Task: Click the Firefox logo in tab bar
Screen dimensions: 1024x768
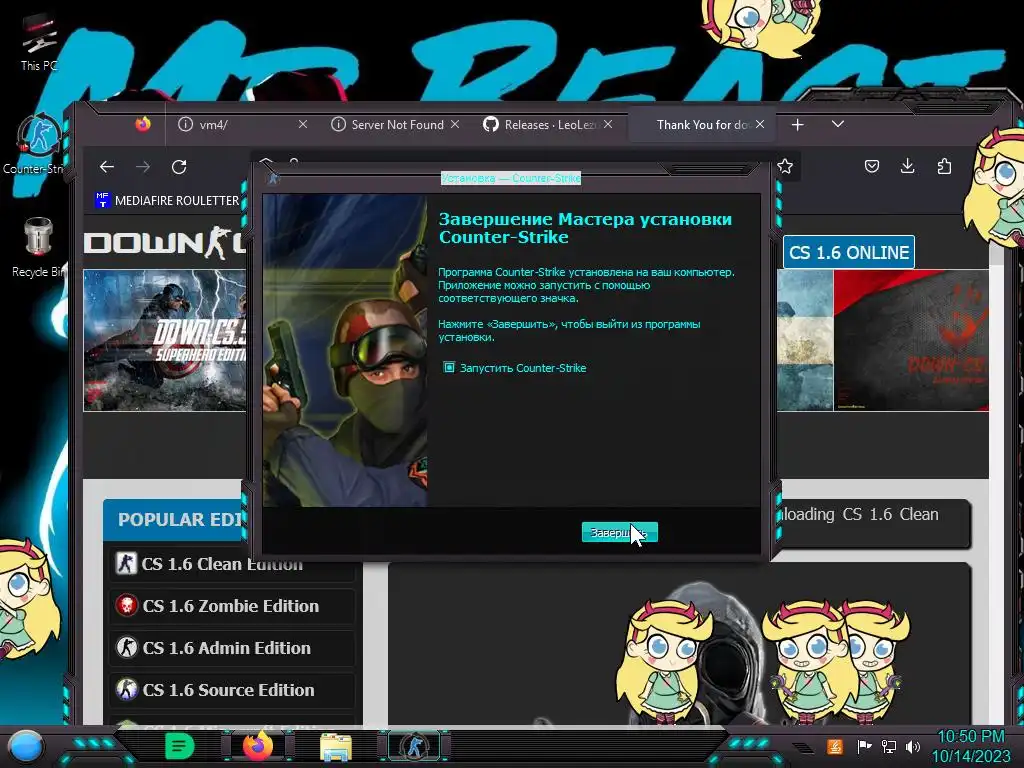Action: click(143, 123)
